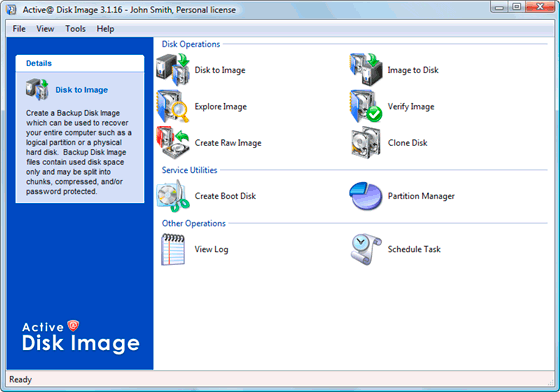Viewport: 560px width, 392px height.
Task: Click the Ready status bar text
Action: (x=20, y=380)
